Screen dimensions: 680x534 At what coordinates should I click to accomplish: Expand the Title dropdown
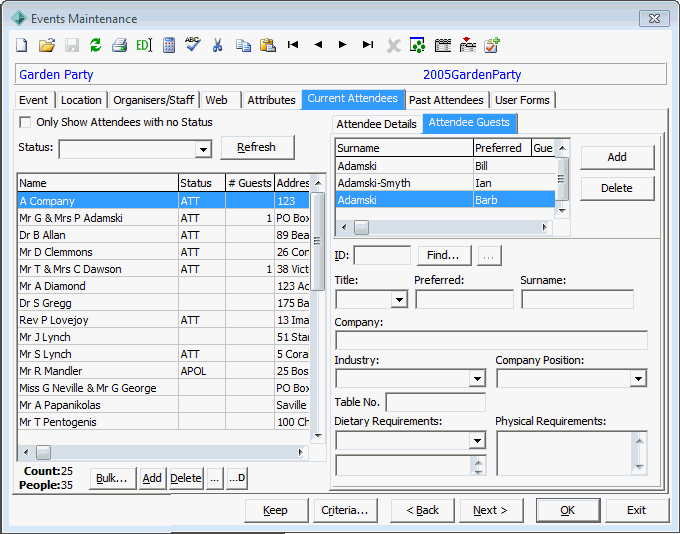click(399, 299)
